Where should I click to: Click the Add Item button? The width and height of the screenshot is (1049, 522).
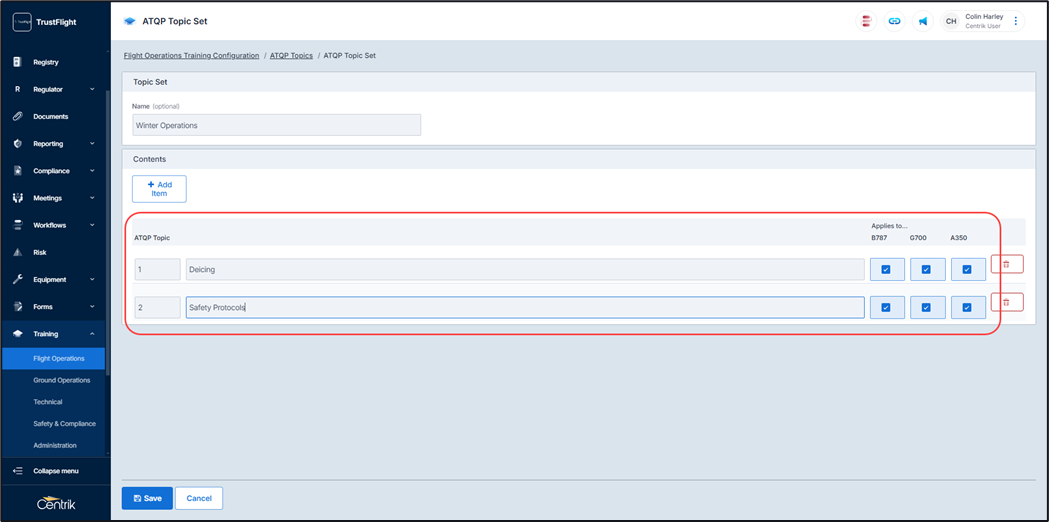click(x=159, y=189)
